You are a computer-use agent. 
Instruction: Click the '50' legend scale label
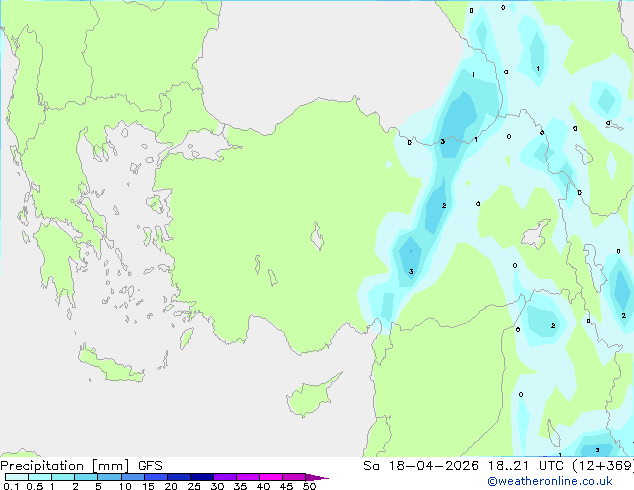click(310, 486)
